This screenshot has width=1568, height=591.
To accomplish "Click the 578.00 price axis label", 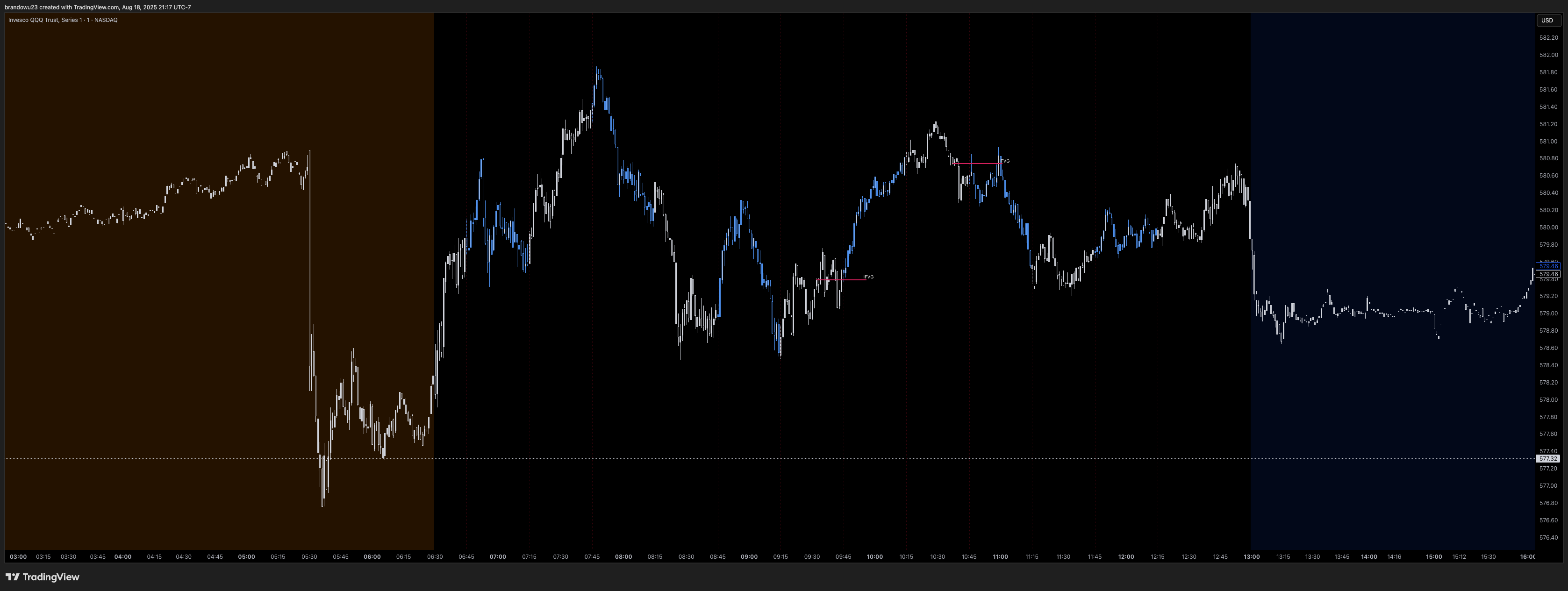I will coord(1548,400).
